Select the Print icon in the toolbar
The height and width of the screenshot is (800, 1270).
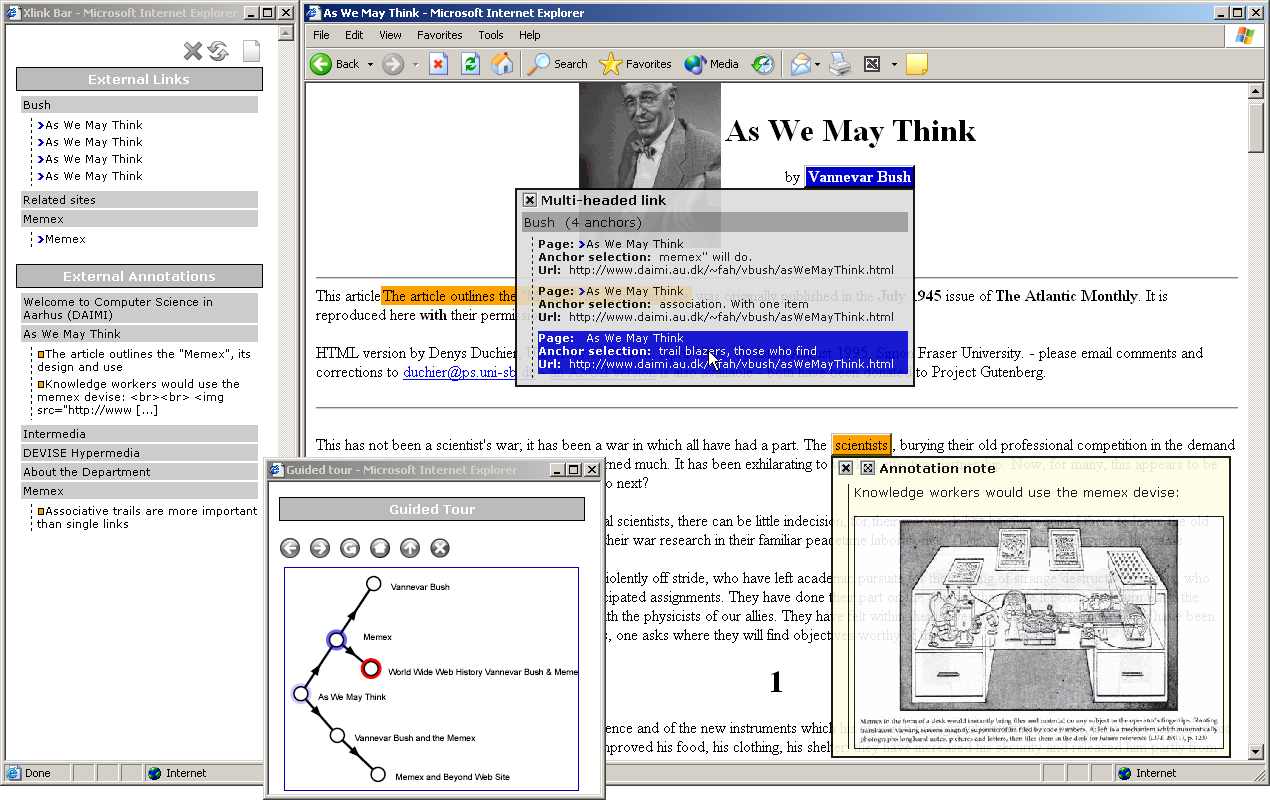point(838,63)
